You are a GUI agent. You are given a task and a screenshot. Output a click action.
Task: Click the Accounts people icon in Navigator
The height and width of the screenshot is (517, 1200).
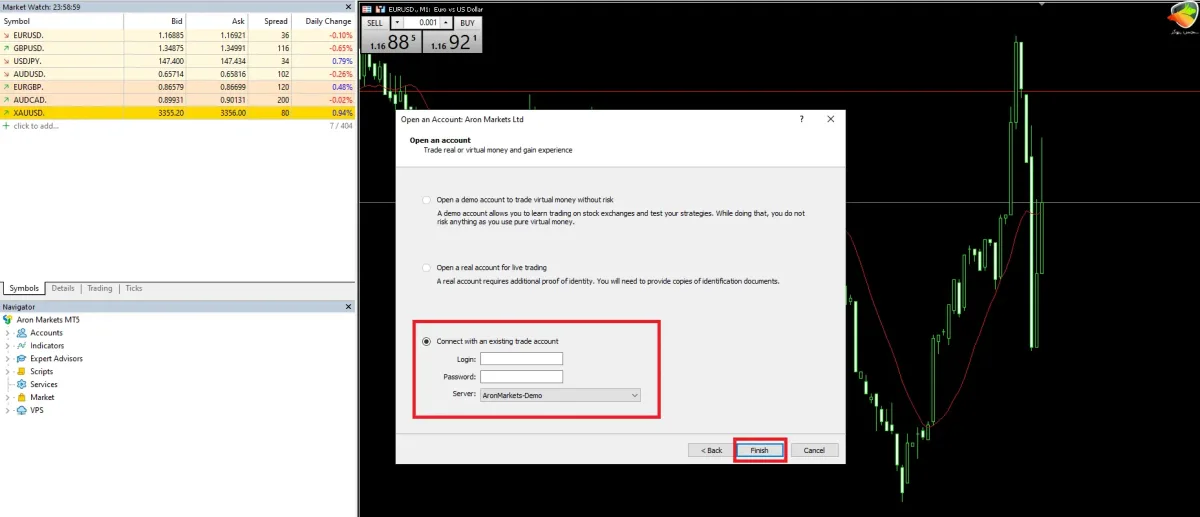[22, 333]
